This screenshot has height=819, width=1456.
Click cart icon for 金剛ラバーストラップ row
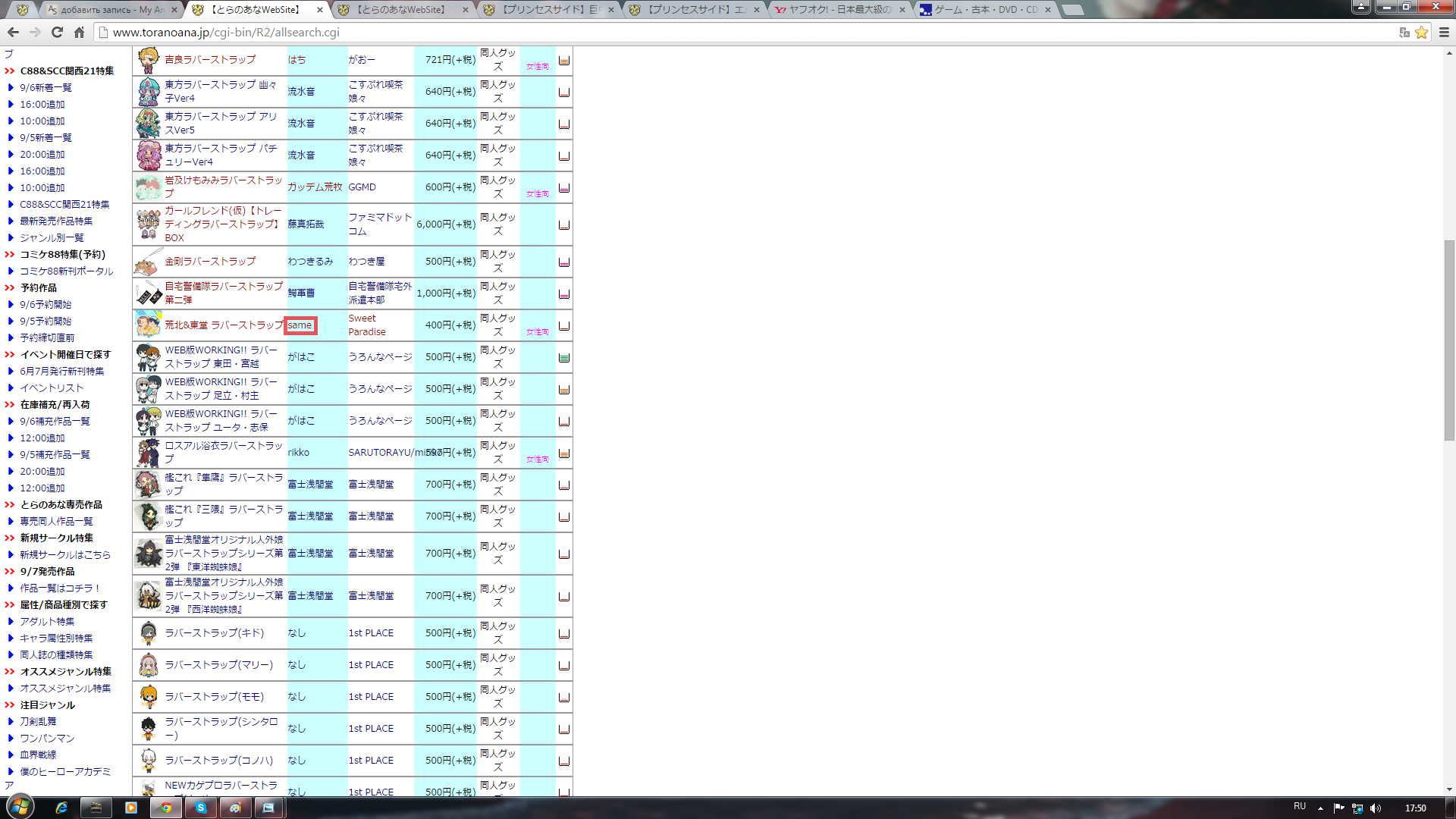coord(563,262)
